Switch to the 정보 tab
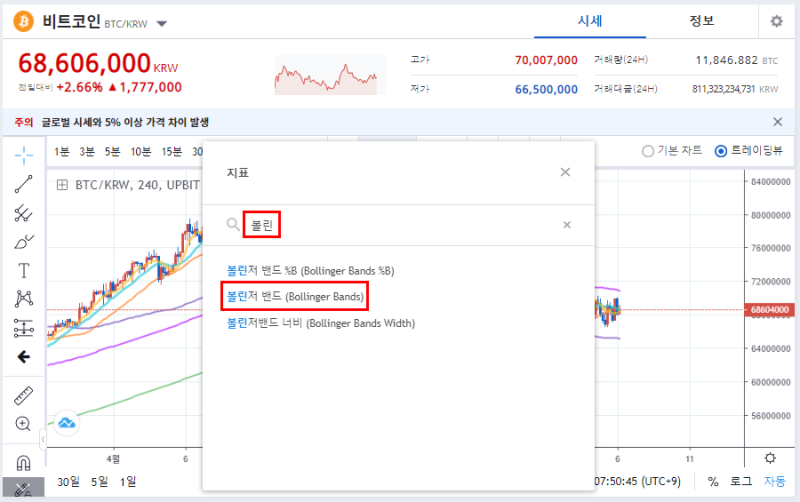The image size is (800, 502). pos(702,21)
